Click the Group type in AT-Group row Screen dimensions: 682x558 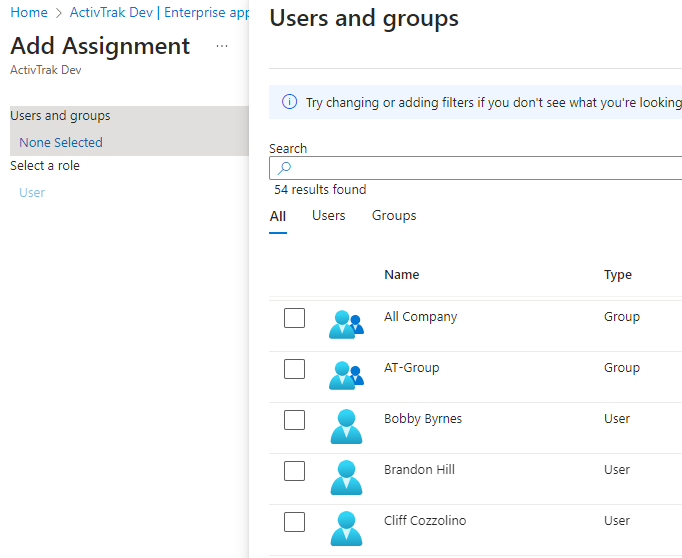pyautogui.click(x=622, y=368)
